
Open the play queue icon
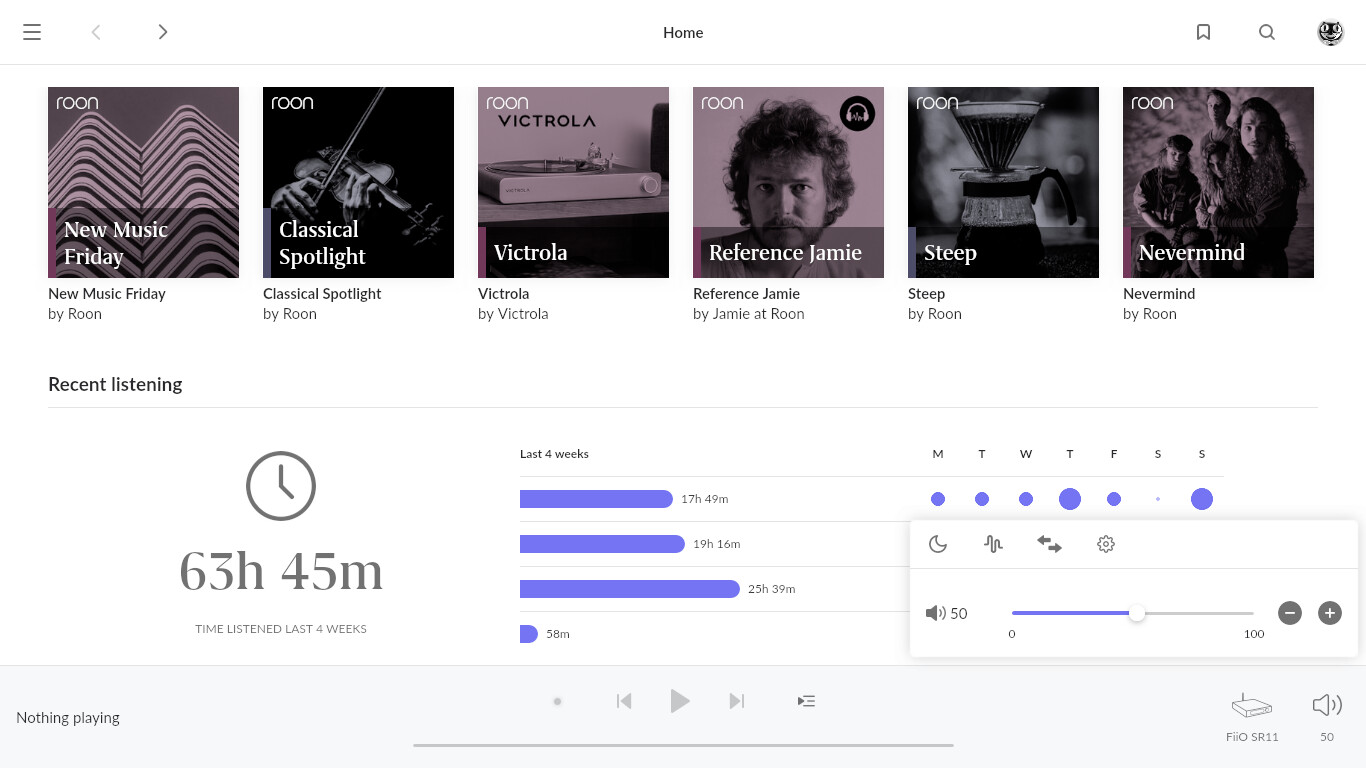pyautogui.click(x=806, y=701)
